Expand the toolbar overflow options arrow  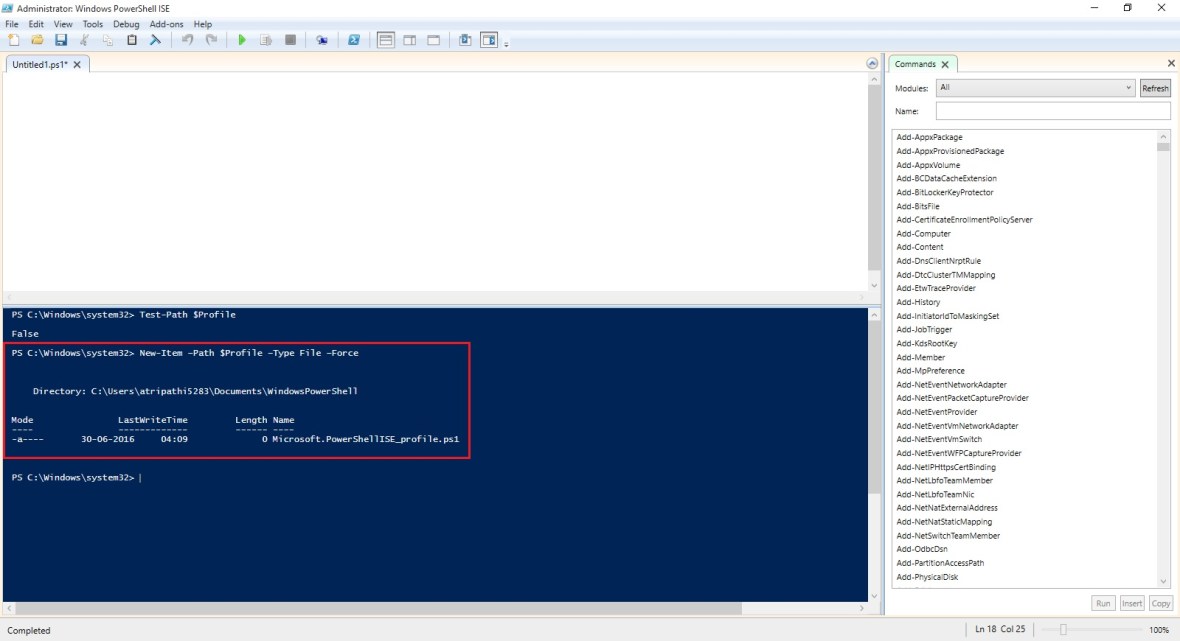tap(507, 44)
